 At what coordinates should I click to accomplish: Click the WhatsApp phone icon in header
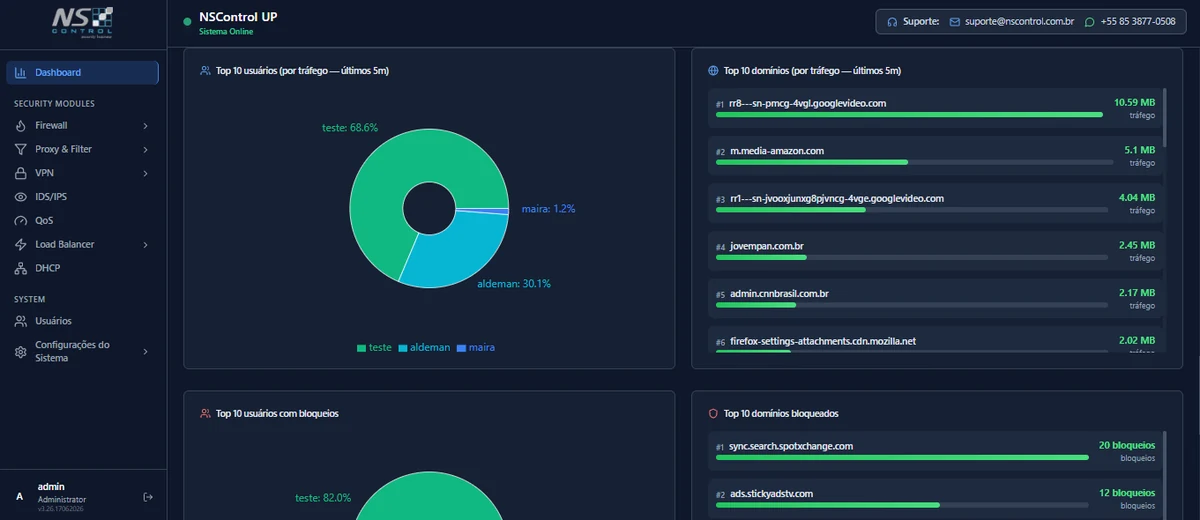tap(1089, 21)
